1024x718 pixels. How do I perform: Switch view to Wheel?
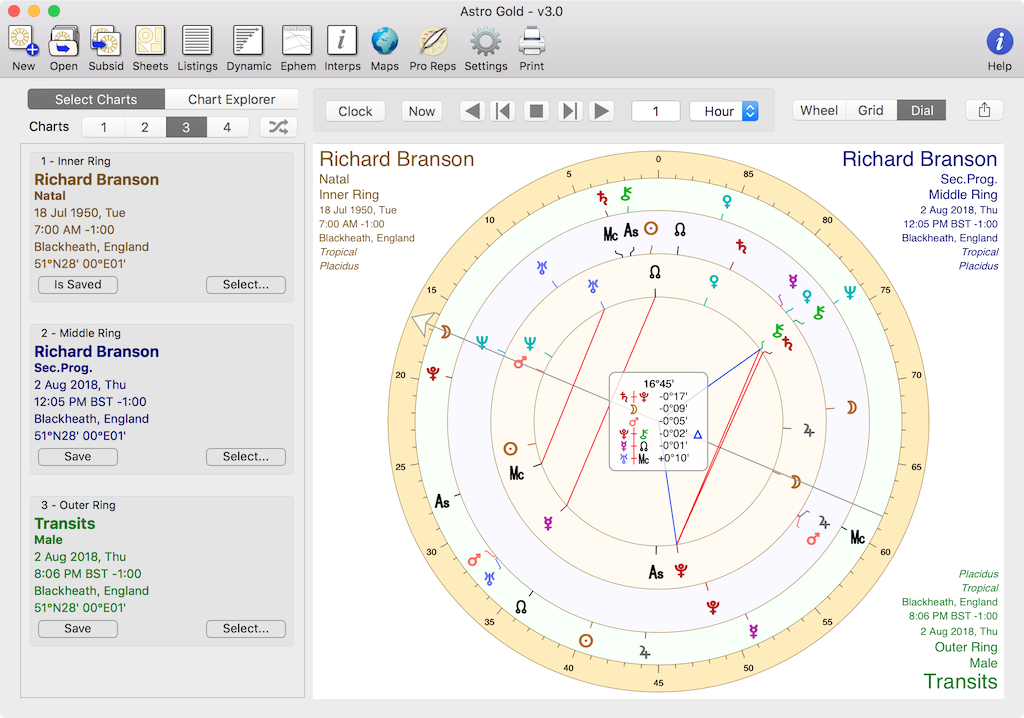[x=819, y=110]
